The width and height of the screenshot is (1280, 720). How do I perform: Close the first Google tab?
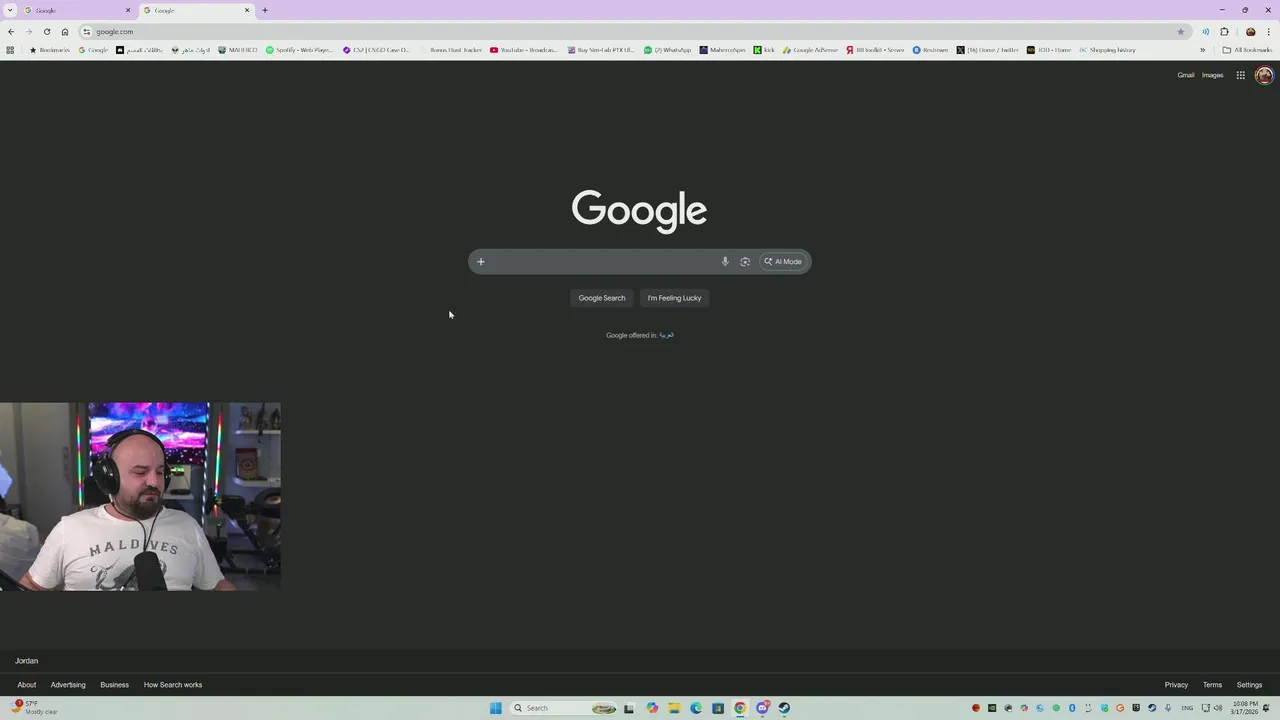128,10
